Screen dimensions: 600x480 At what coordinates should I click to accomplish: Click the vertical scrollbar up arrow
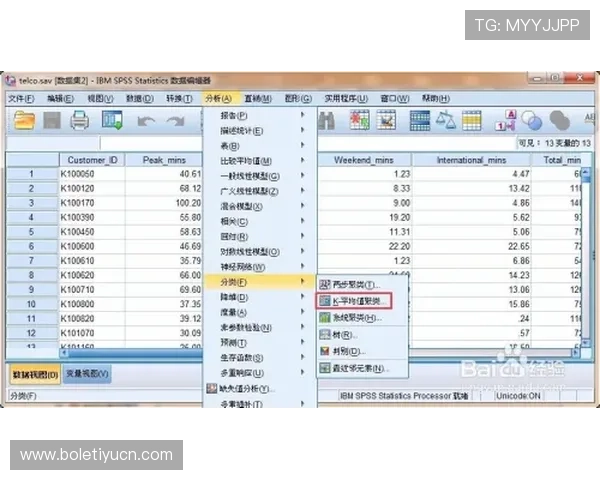point(586,173)
